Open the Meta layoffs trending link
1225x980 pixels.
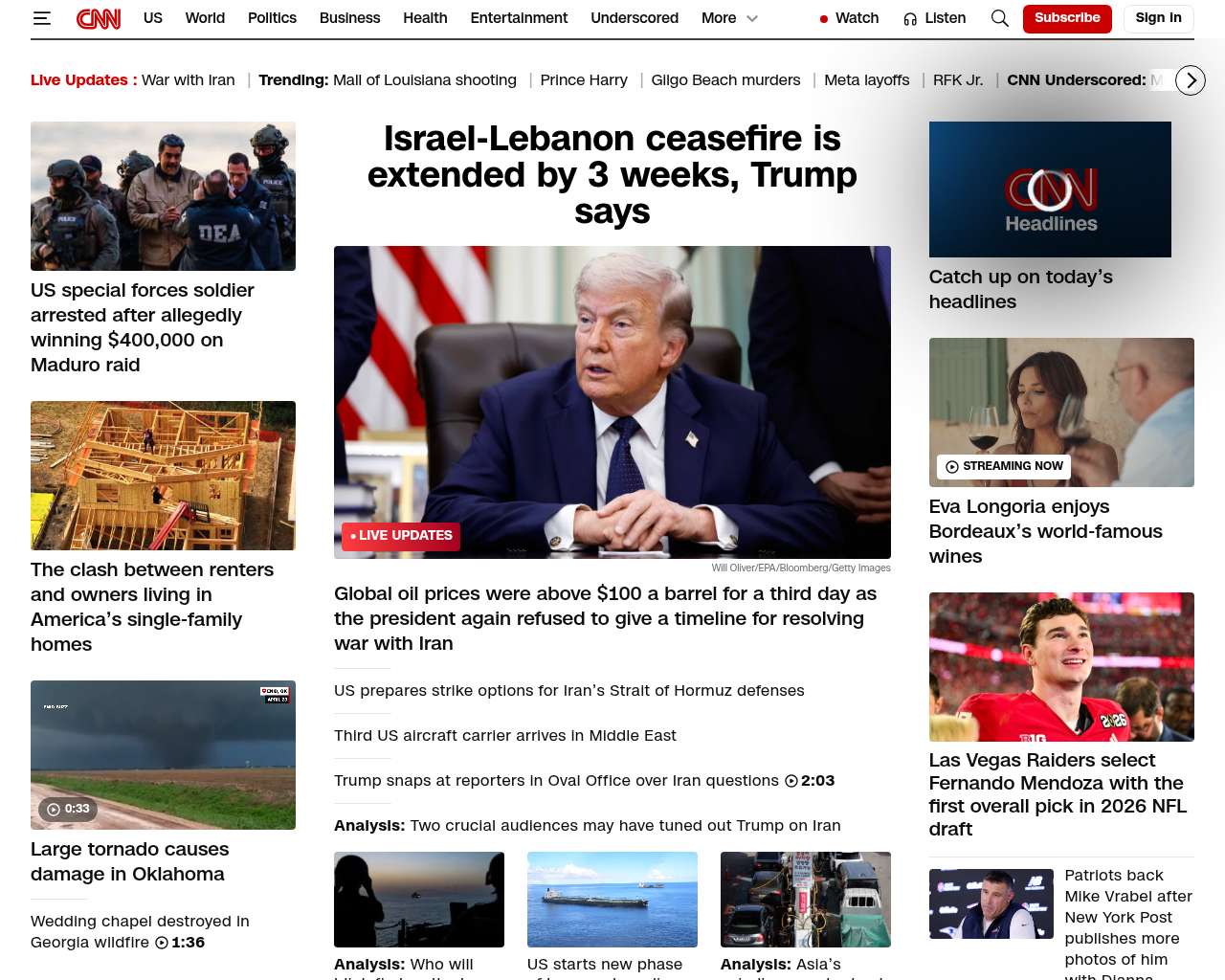tap(867, 80)
